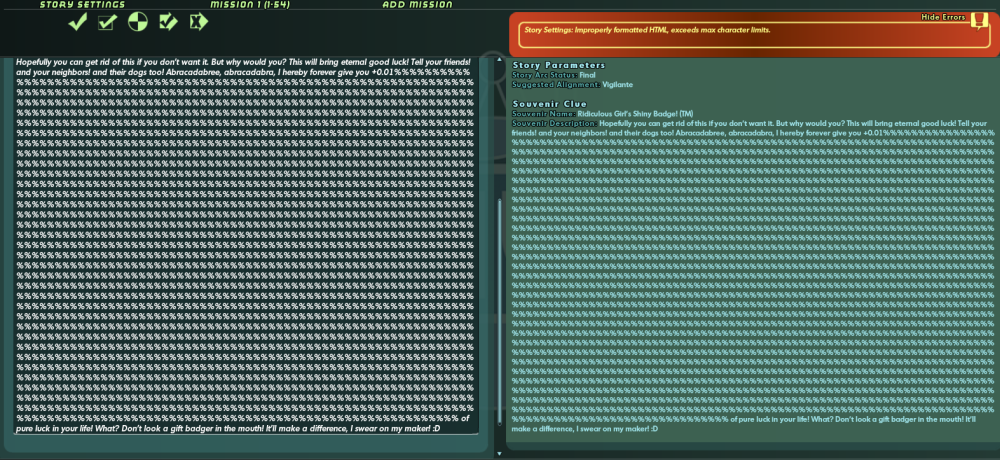The width and height of the screenshot is (1000, 460).
Task: Select the Add Mission tab
Action: tap(417, 5)
